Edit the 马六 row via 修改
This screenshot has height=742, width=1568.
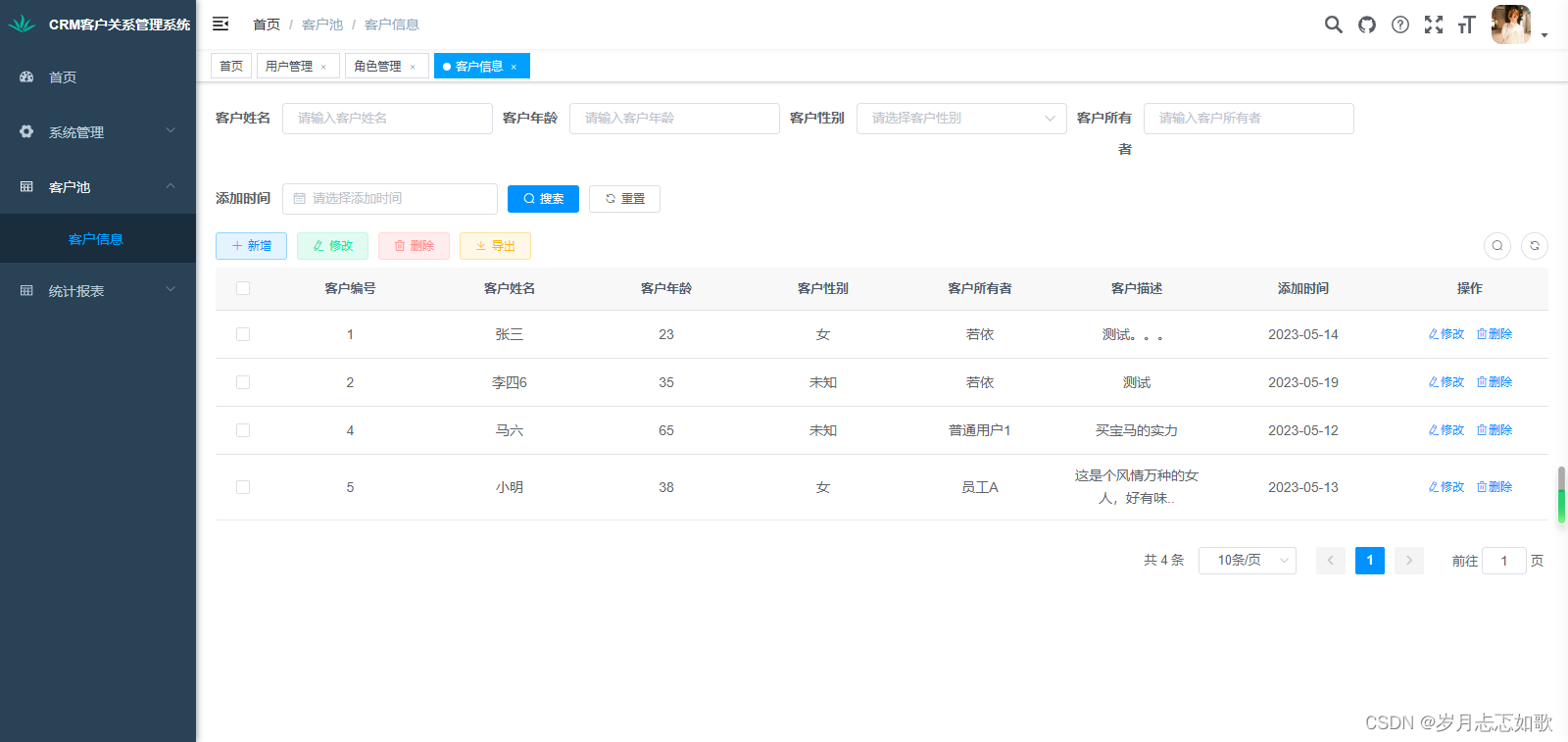(x=1446, y=429)
